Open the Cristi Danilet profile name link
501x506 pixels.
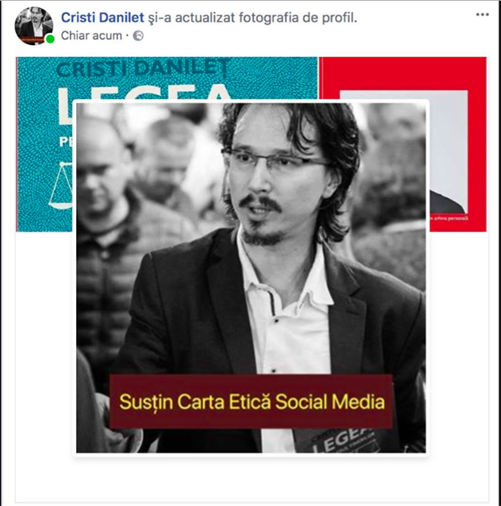coord(102,17)
